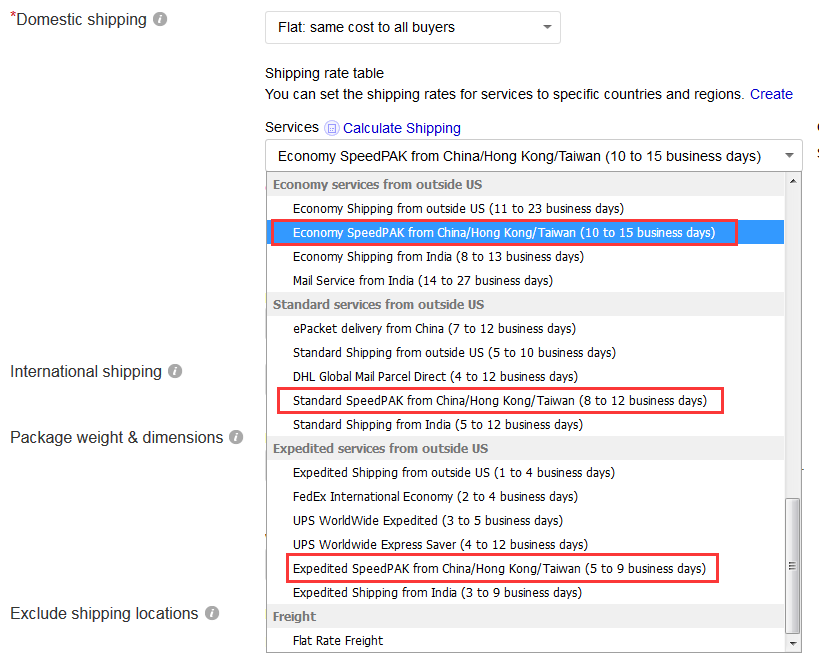Screen dimensions: 819x667
Task: Collapse the Services shipping dropdown arrow
Action: [x=789, y=156]
